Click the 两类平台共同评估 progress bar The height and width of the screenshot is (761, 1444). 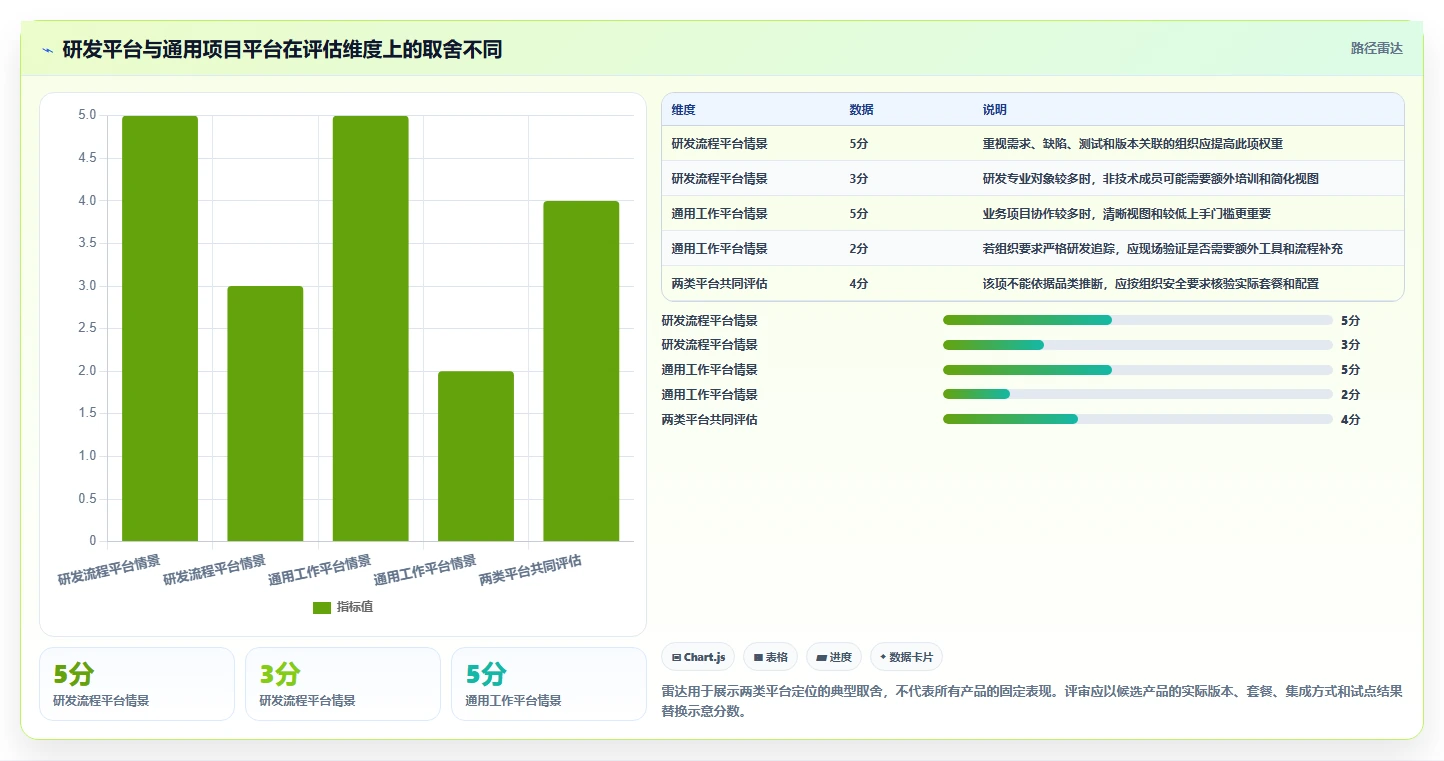tap(1137, 419)
